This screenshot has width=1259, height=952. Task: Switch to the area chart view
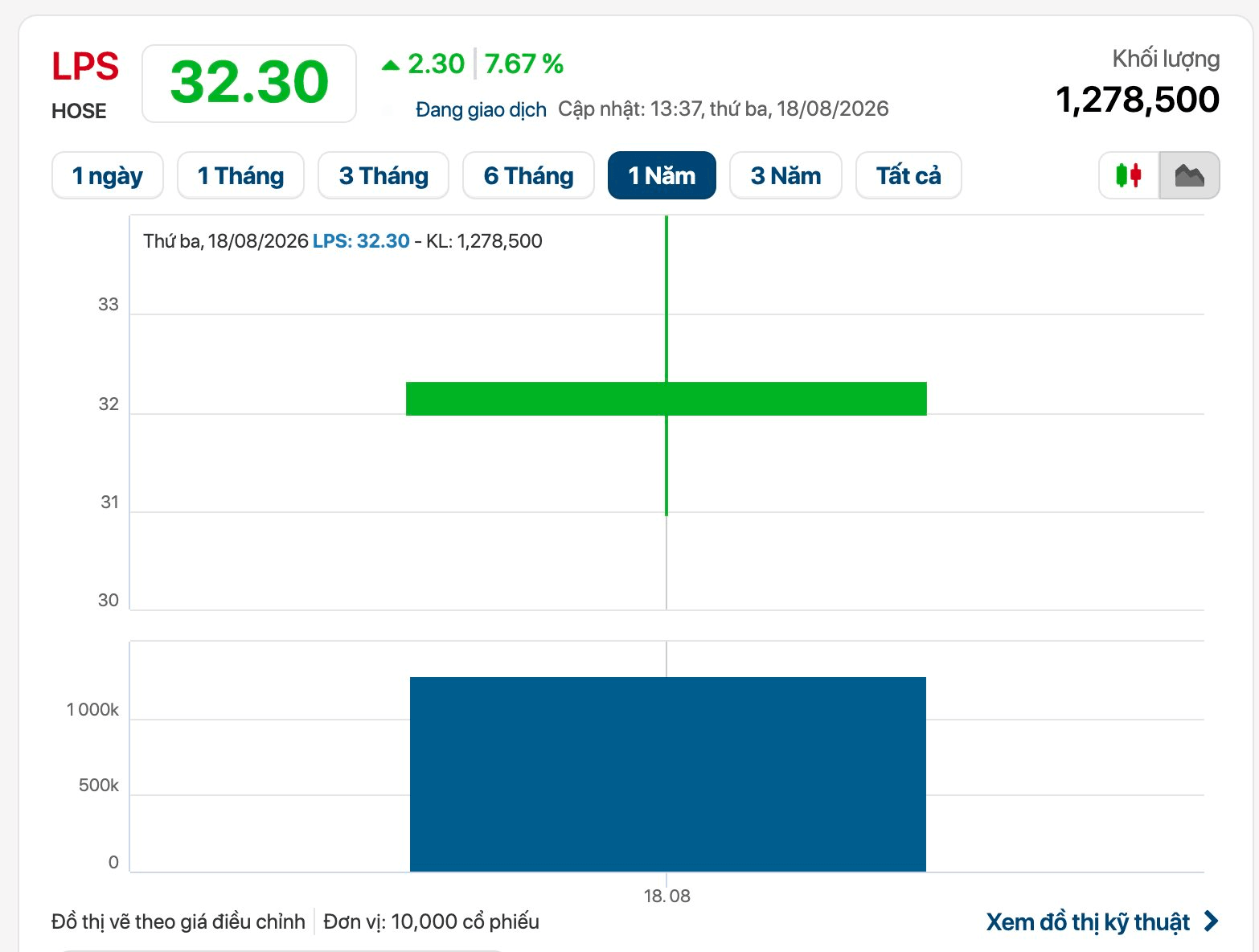click(x=1190, y=175)
